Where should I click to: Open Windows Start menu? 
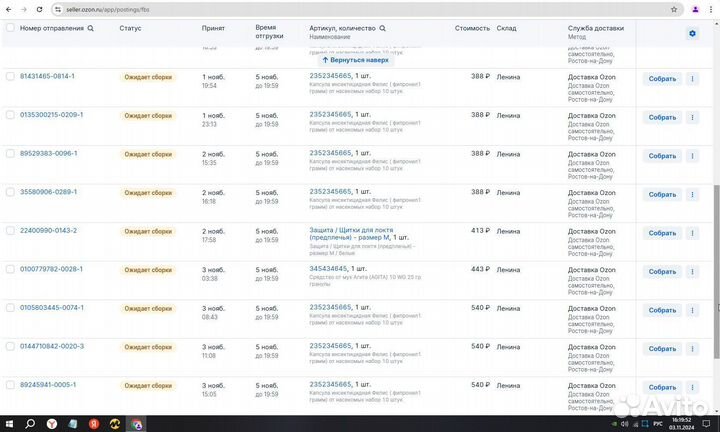pyautogui.click(x=10, y=423)
